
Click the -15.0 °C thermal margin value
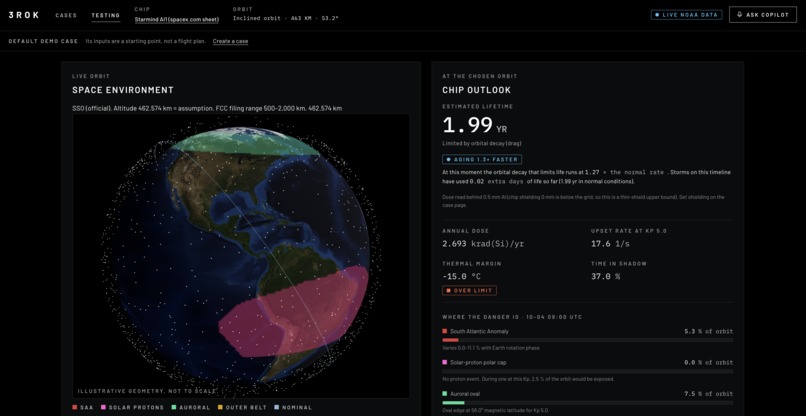pyautogui.click(x=462, y=276)
